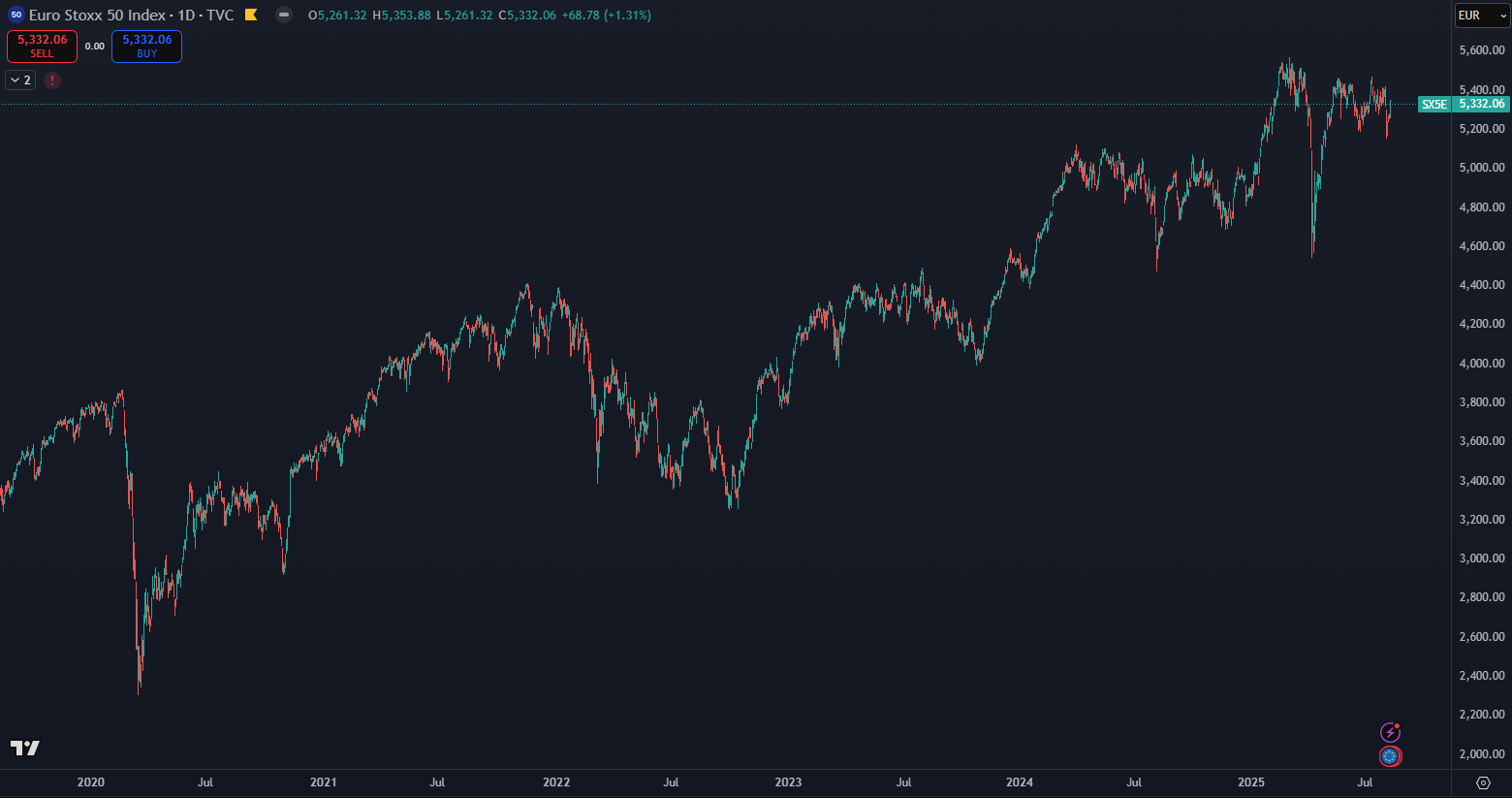Expand the collapsed indicators legend showing 2
Image resolution: width=1512 pixels, height=798 pixels.
pyautogui.click(x=20, y=80)
